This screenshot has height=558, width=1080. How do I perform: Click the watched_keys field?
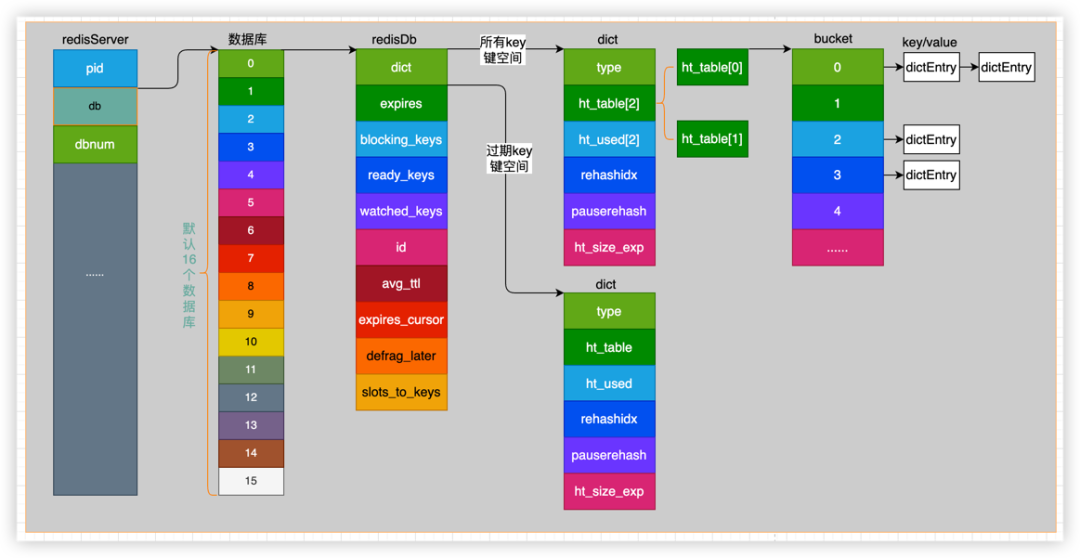point(401,211)
